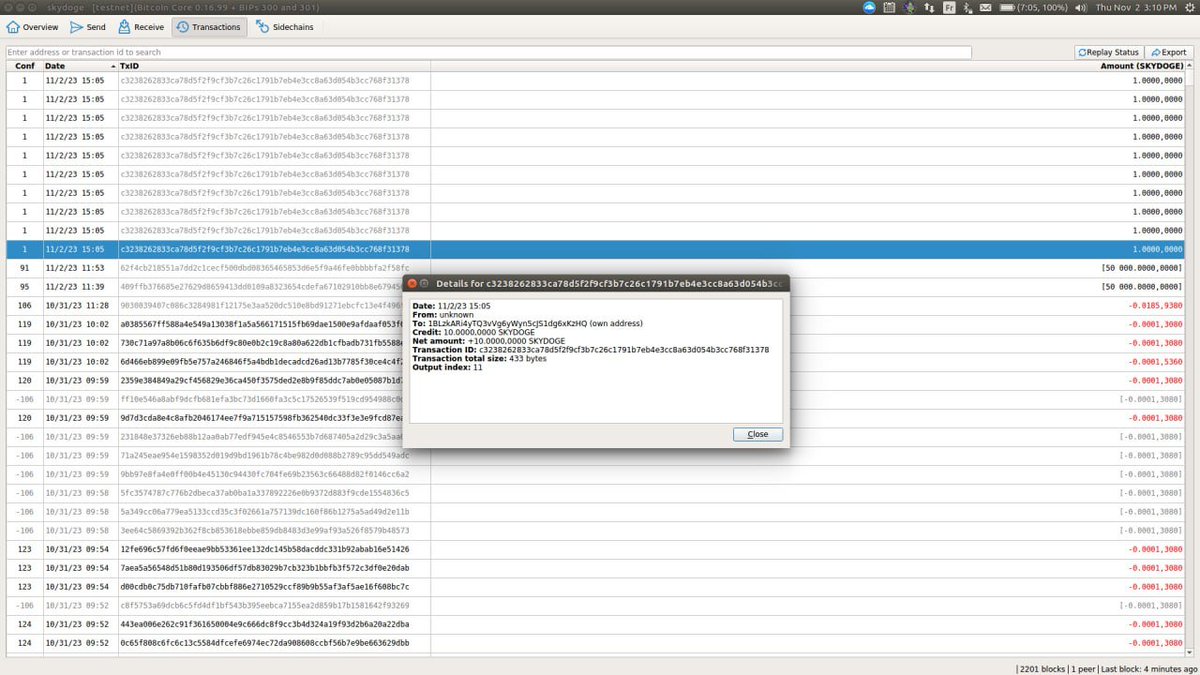Click the Replay Status button
The width and height of the screenshot is (1200, 675).
tap(1108, 52)
